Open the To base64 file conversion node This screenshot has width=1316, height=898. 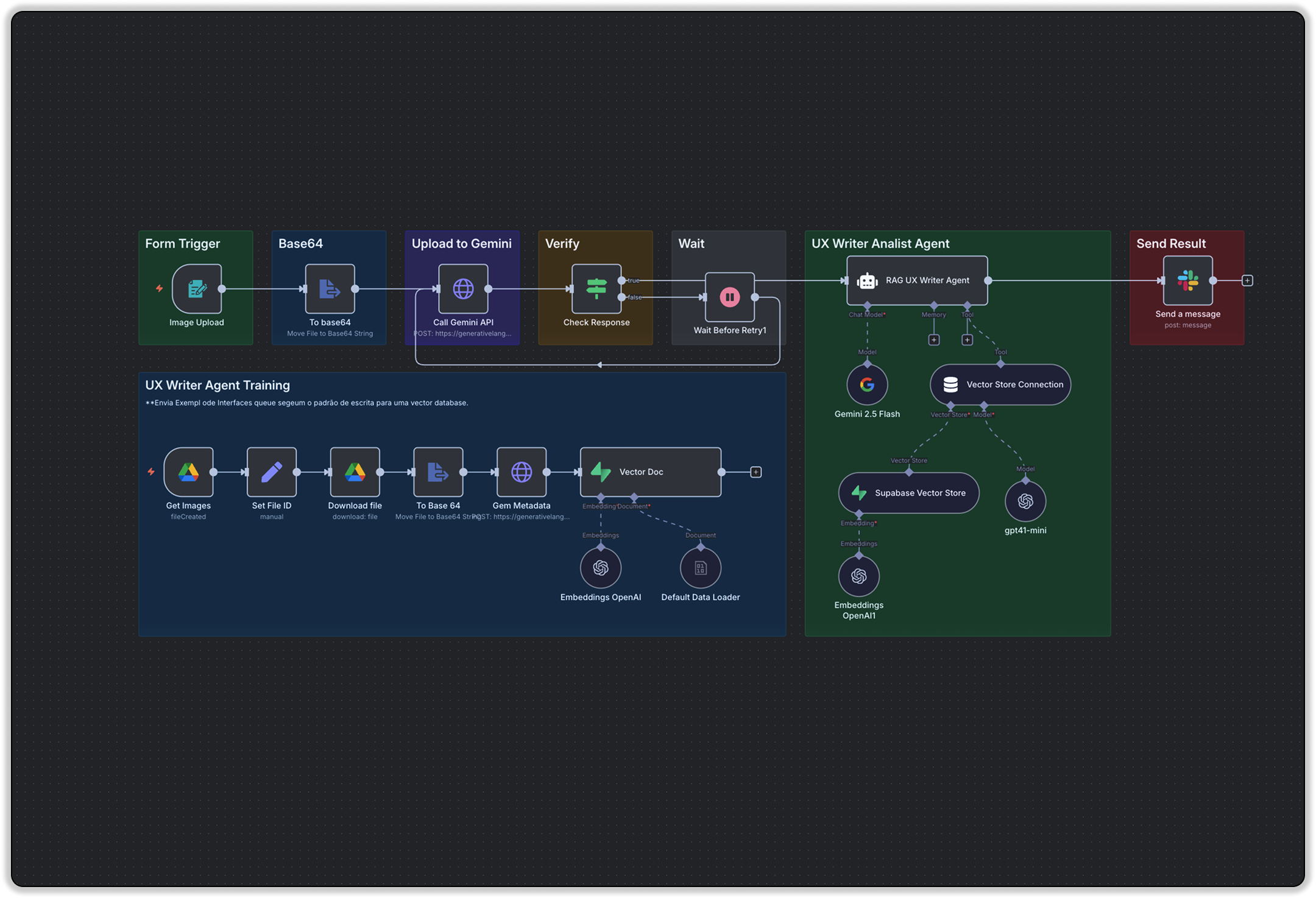pos(330,289)
